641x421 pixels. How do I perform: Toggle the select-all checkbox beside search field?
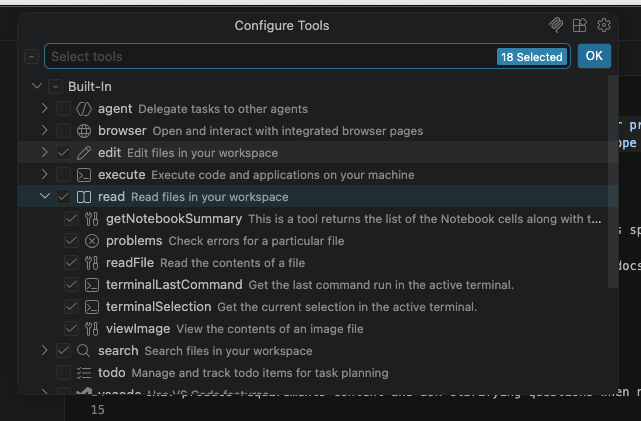point(31,56)
